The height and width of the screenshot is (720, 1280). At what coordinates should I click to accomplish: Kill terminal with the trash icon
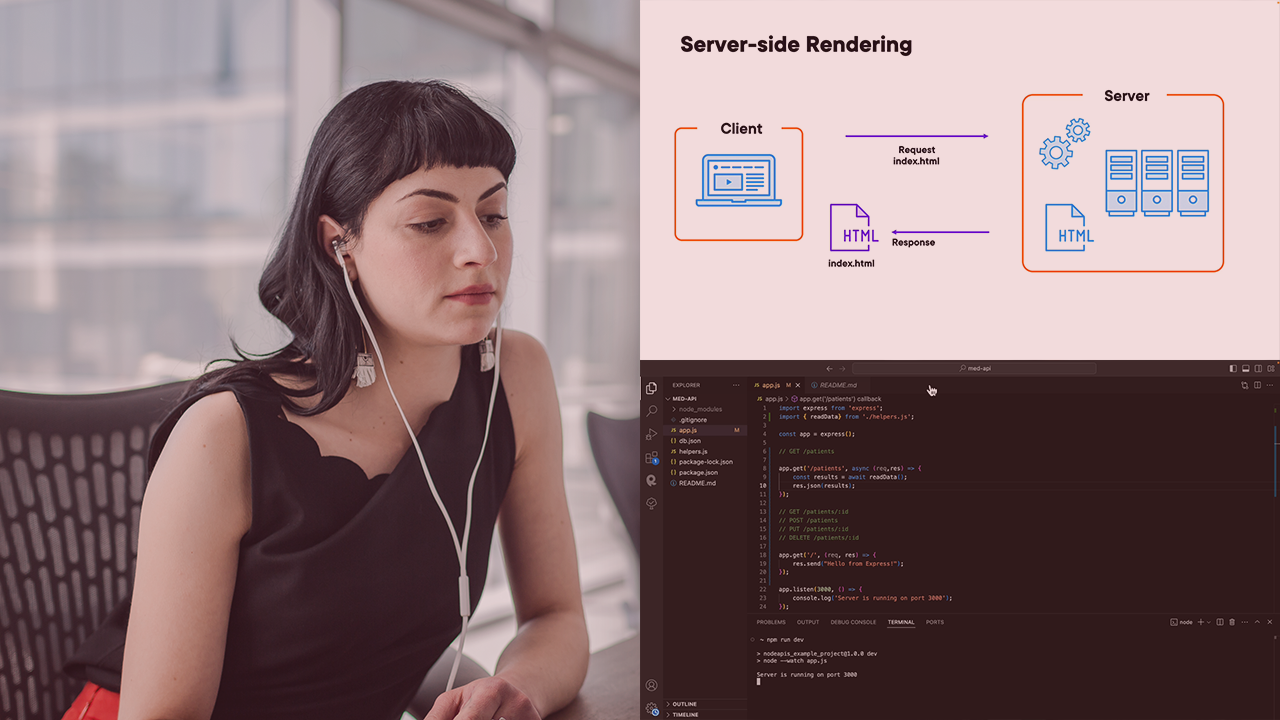coord(1232,622)
